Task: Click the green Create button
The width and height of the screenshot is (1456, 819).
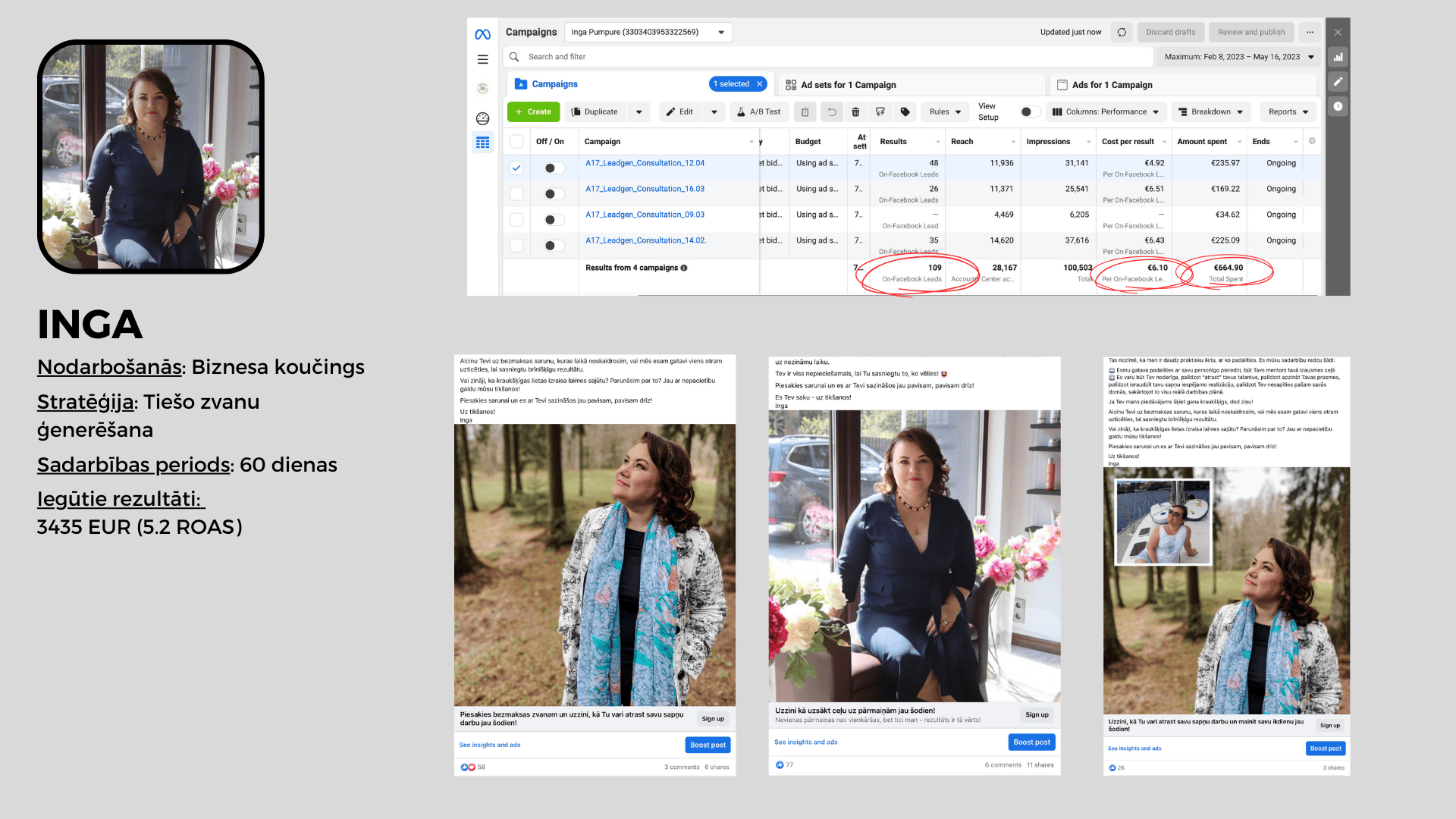Action: tap(533, 112)
